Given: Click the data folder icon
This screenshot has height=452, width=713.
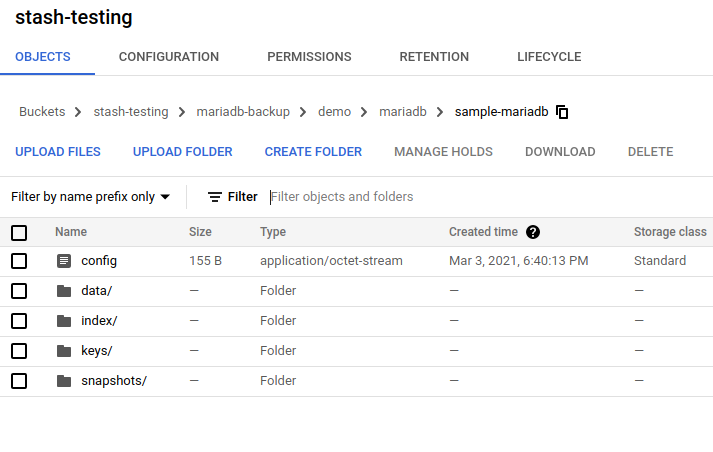Looking at the screenshot, I should (64, 291).
